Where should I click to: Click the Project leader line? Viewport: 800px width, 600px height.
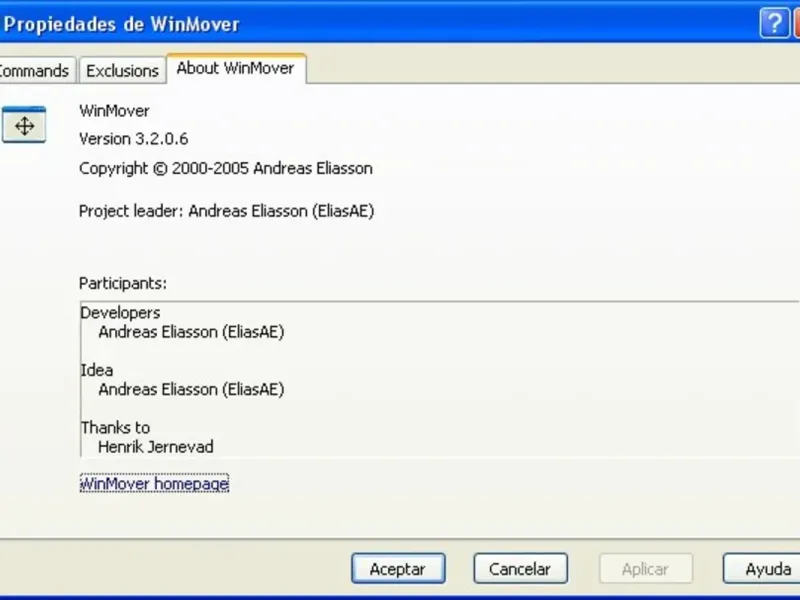tap(227, 211)
